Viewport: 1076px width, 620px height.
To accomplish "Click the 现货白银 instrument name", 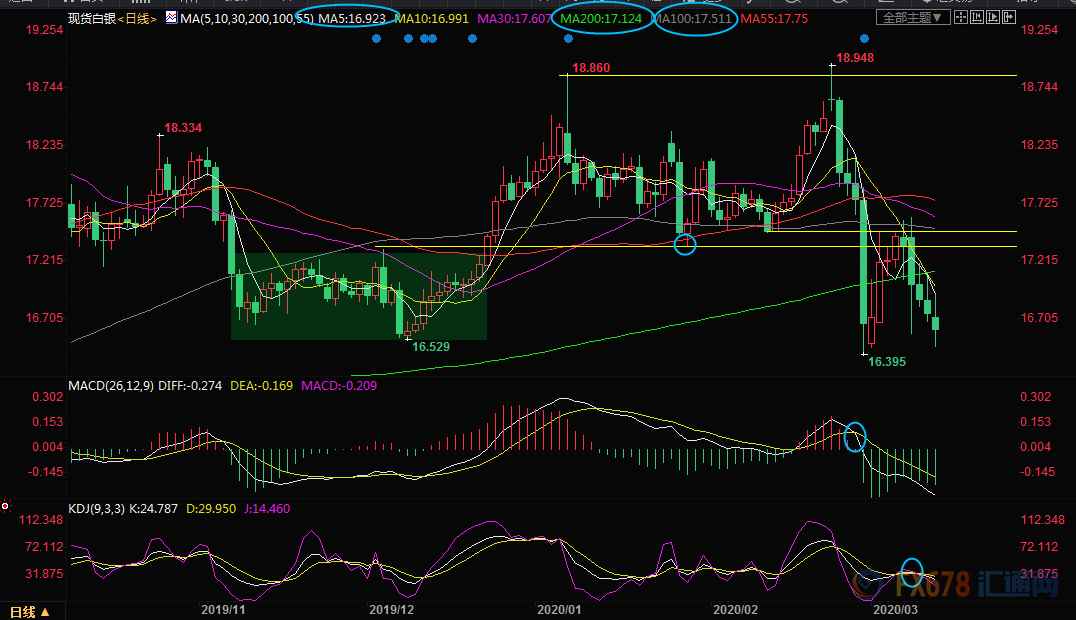I will coord(91,18).
